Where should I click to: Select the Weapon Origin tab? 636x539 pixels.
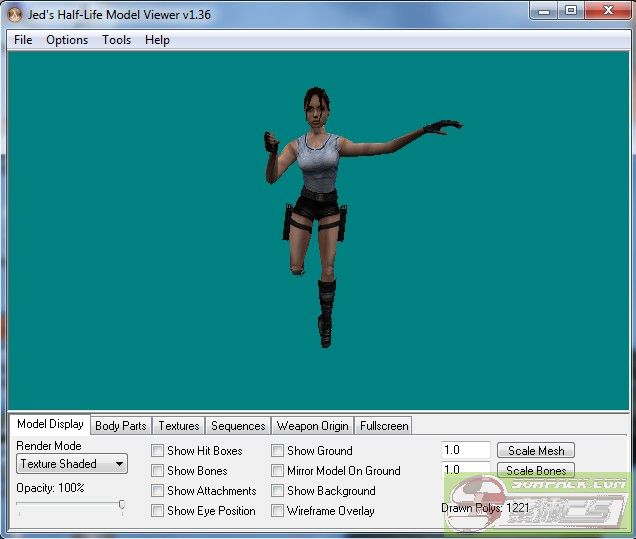(x=312, y=426)
